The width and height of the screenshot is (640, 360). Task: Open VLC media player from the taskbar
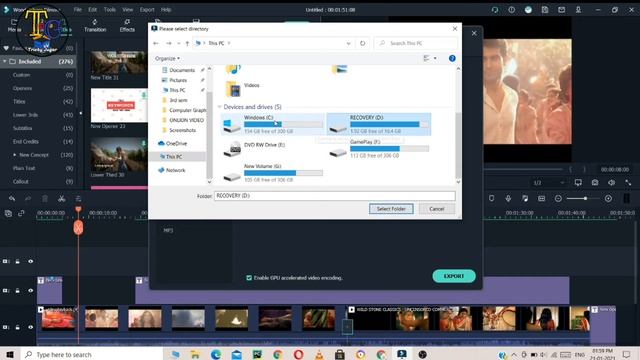319,354
